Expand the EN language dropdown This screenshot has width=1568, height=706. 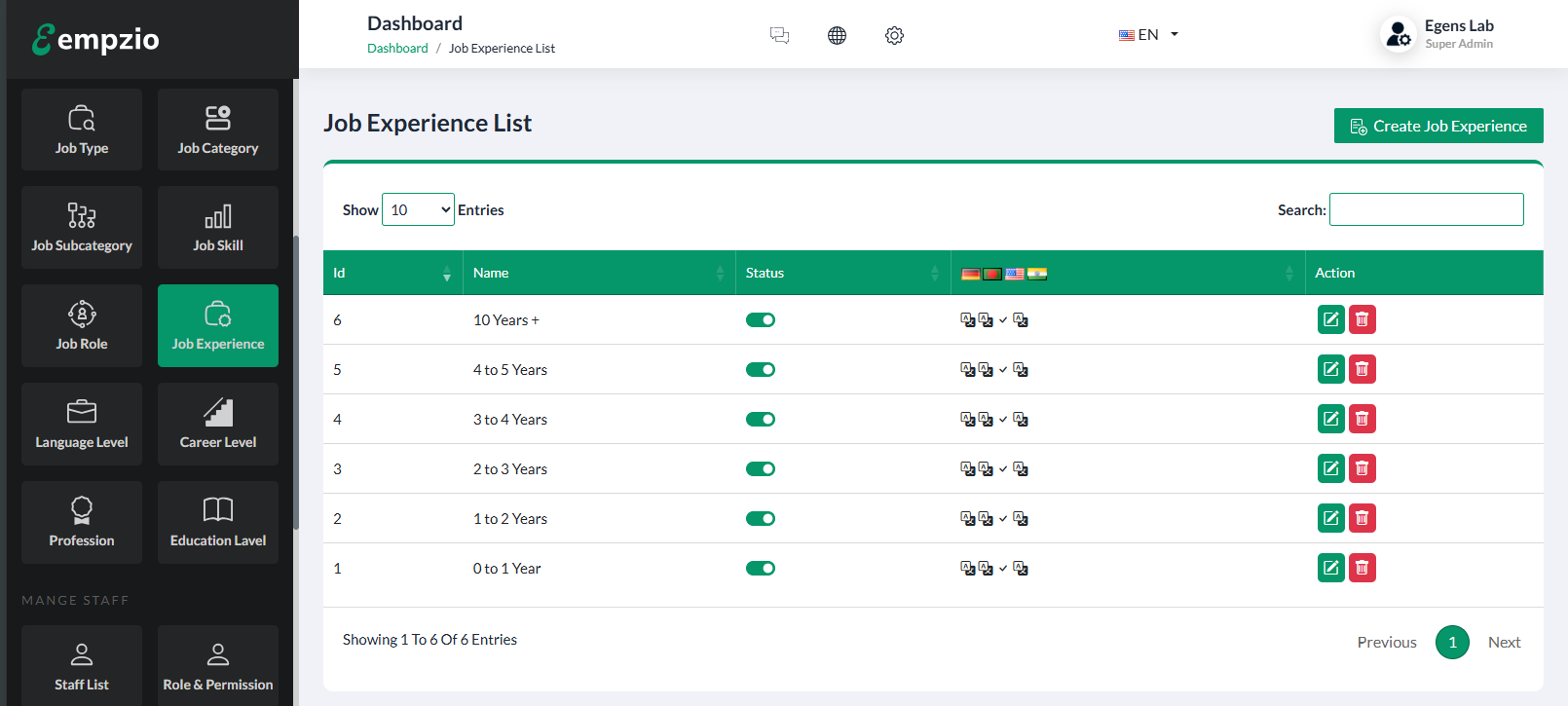tap(1148, 35)
